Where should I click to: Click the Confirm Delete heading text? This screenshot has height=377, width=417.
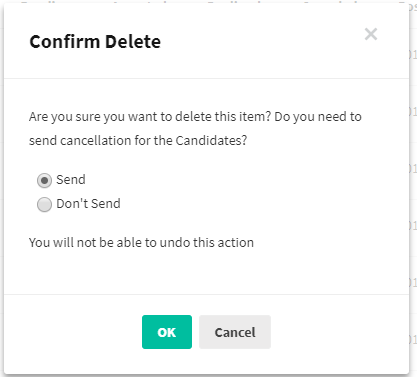click(95, 42)
